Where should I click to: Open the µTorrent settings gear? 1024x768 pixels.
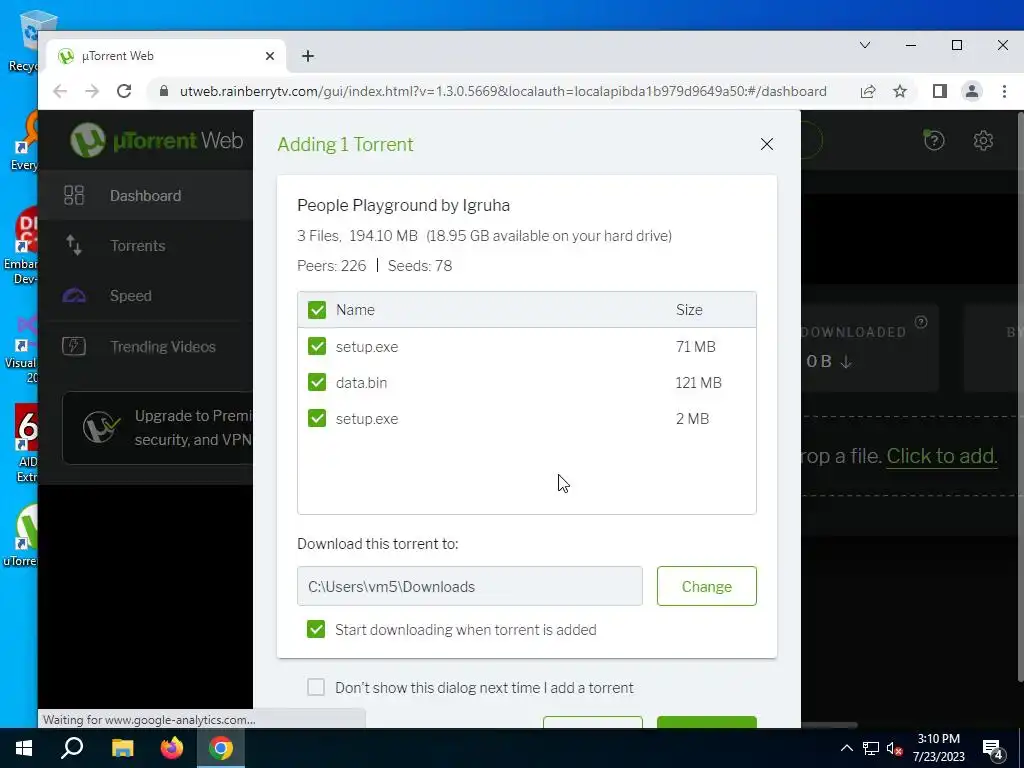[983, 140]
